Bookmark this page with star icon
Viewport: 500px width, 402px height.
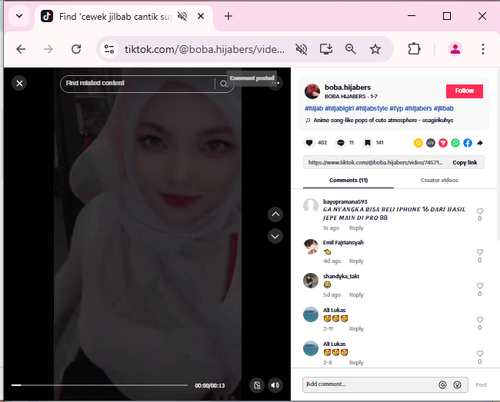375,49
